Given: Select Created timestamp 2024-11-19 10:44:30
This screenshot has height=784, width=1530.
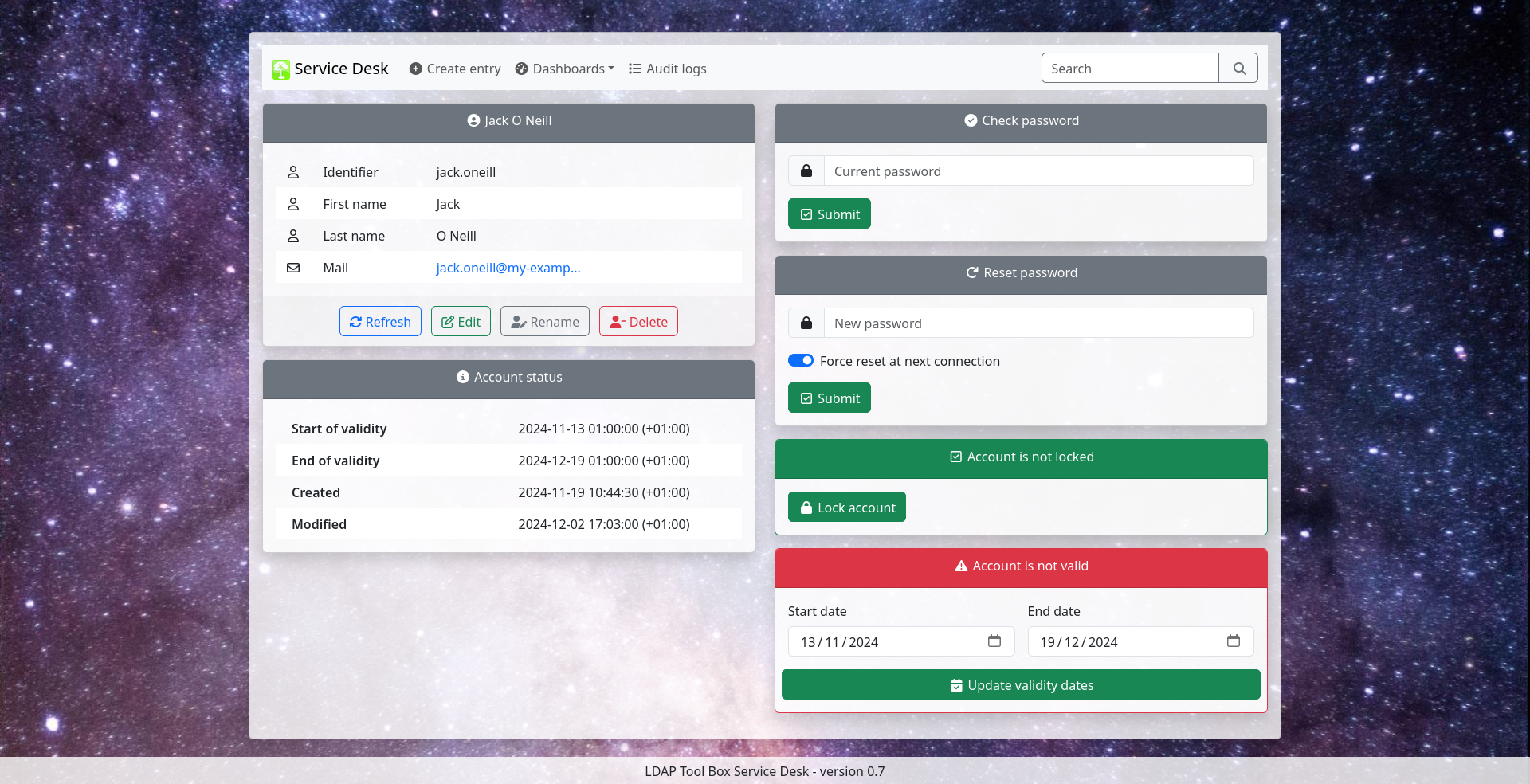Looking at the screenshot, I should point(604,492).
